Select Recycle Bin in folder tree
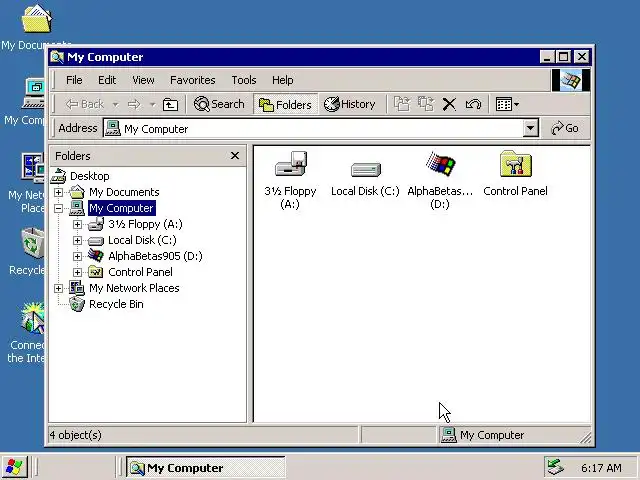 coord(116,304)
